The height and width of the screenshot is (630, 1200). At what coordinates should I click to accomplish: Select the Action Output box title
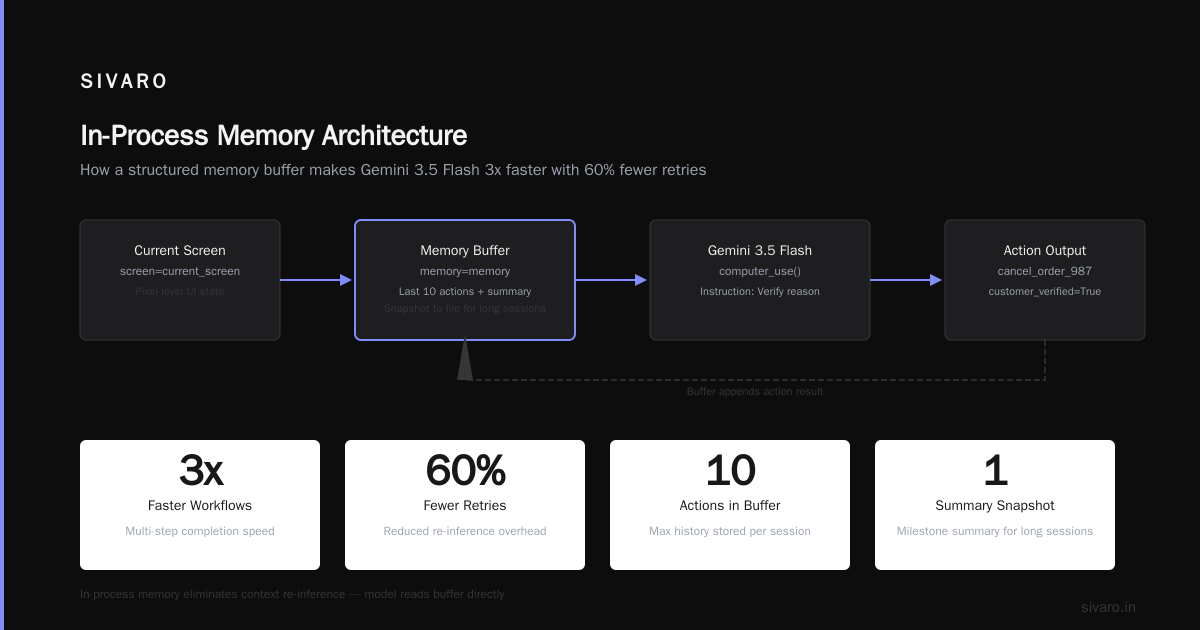pos(1045,250)
